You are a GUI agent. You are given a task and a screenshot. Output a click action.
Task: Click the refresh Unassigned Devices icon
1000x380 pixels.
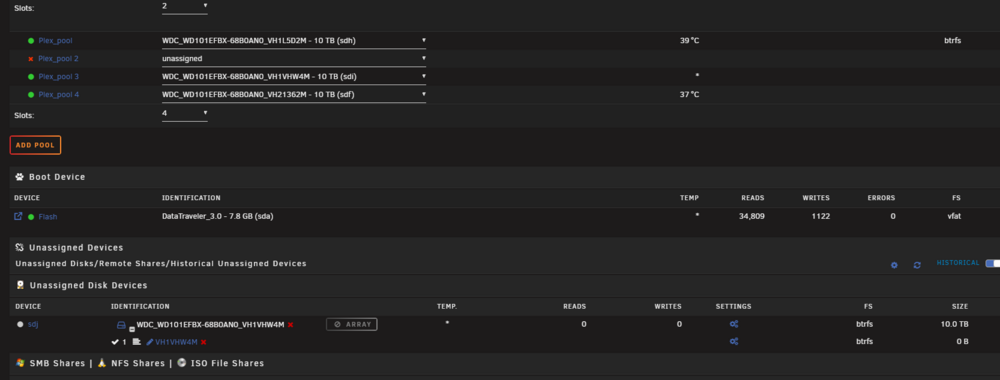click(x=917, y=265)
